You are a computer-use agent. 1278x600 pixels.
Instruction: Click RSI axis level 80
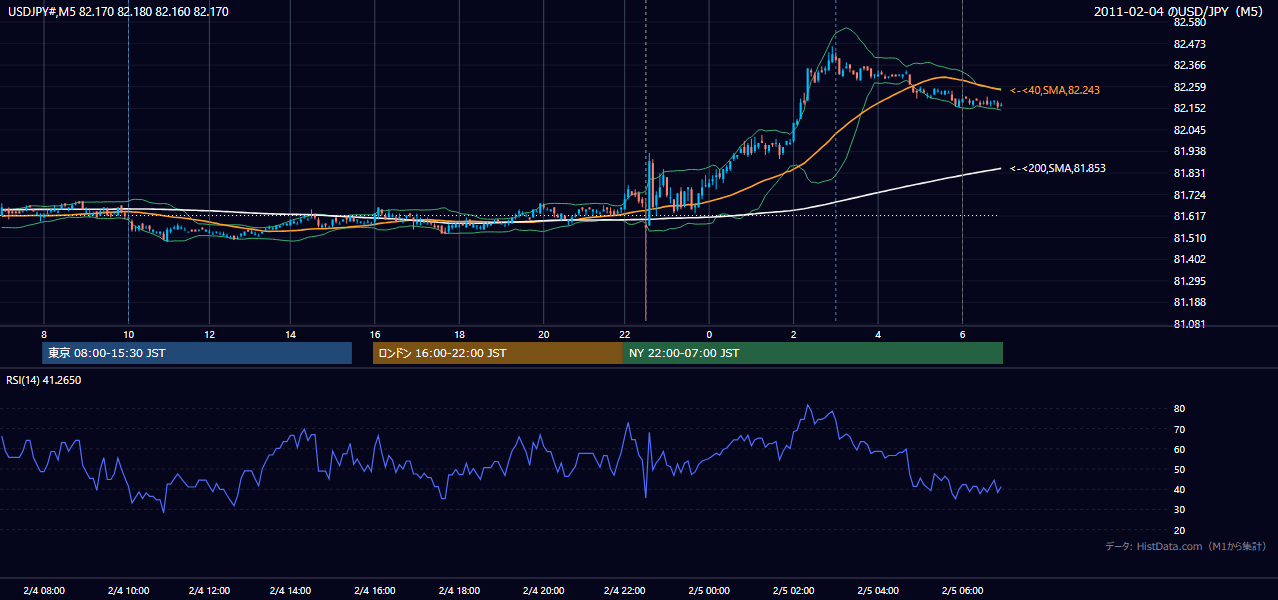coord(1179,409)
